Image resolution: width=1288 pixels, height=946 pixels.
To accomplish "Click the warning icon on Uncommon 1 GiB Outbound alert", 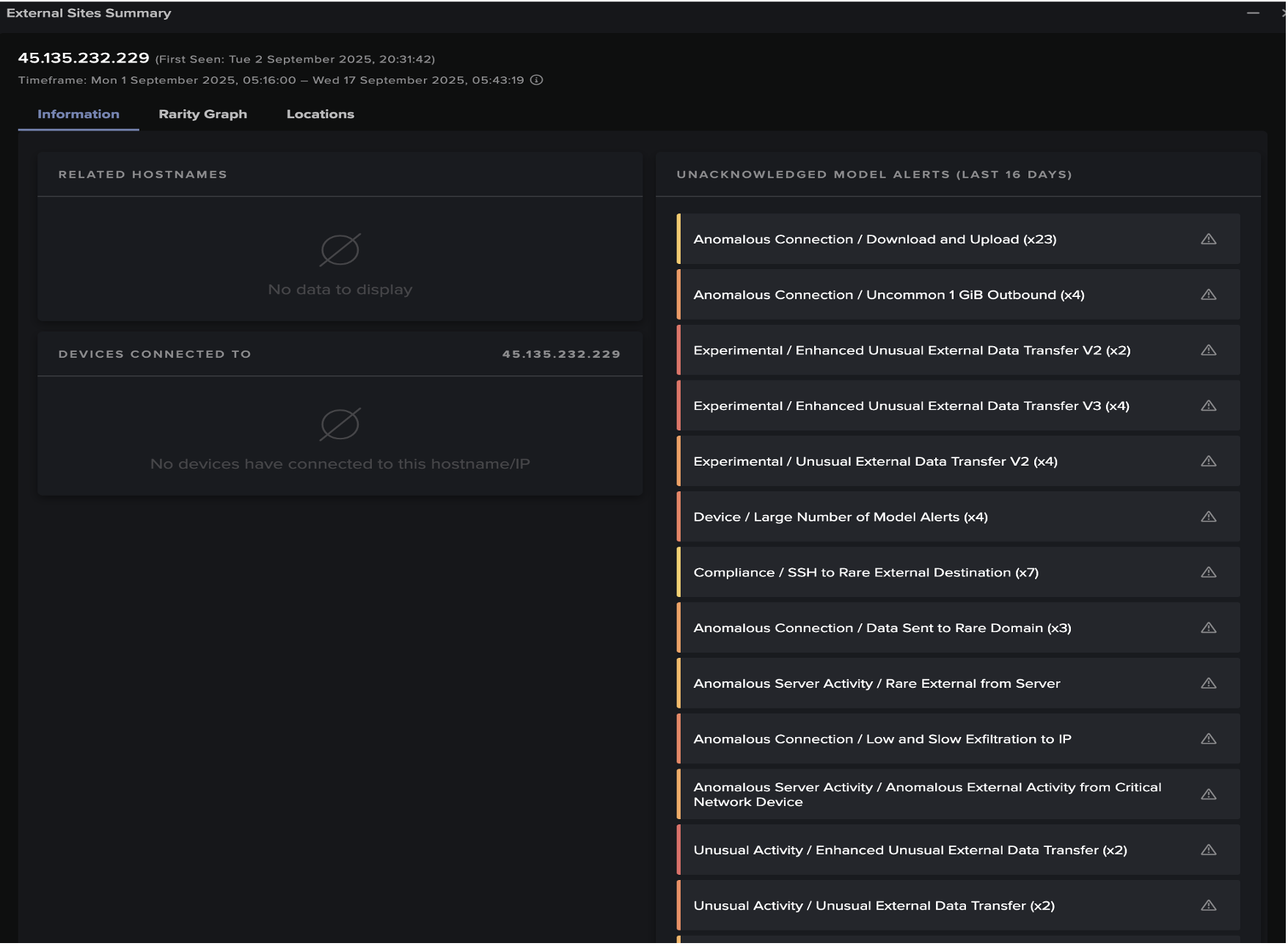I will pos(1210,294).
